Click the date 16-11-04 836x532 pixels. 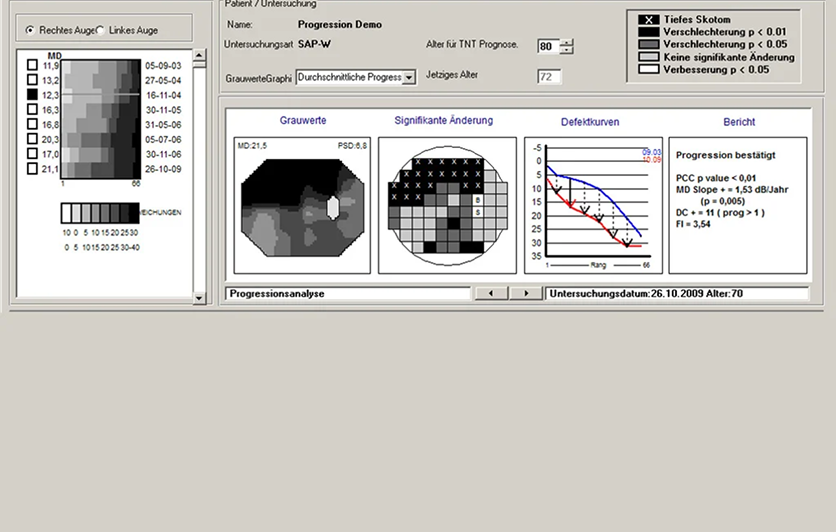[x=163, y=95]
